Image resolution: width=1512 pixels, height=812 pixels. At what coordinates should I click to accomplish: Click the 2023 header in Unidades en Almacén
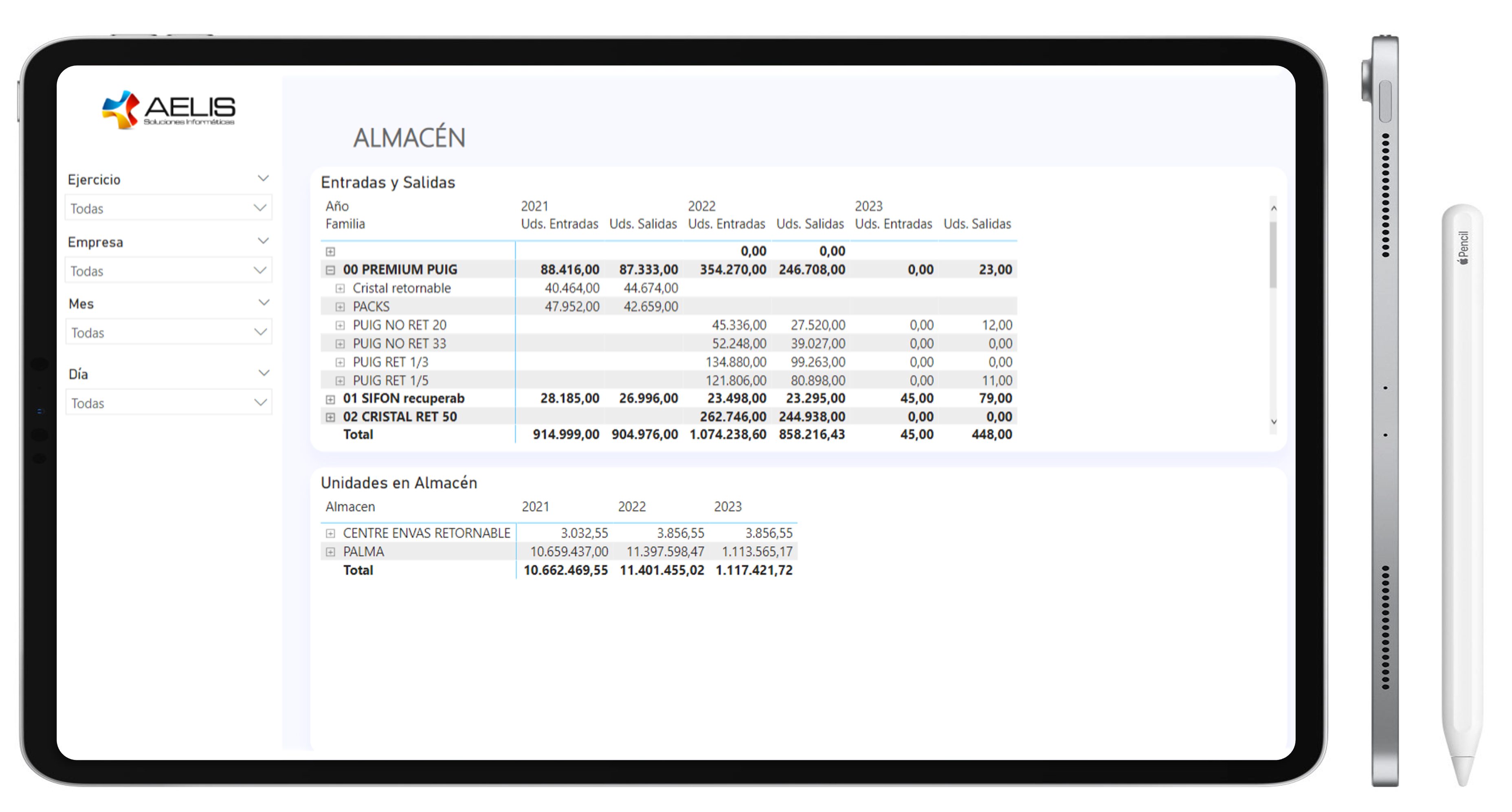click(x=728, y=507)
